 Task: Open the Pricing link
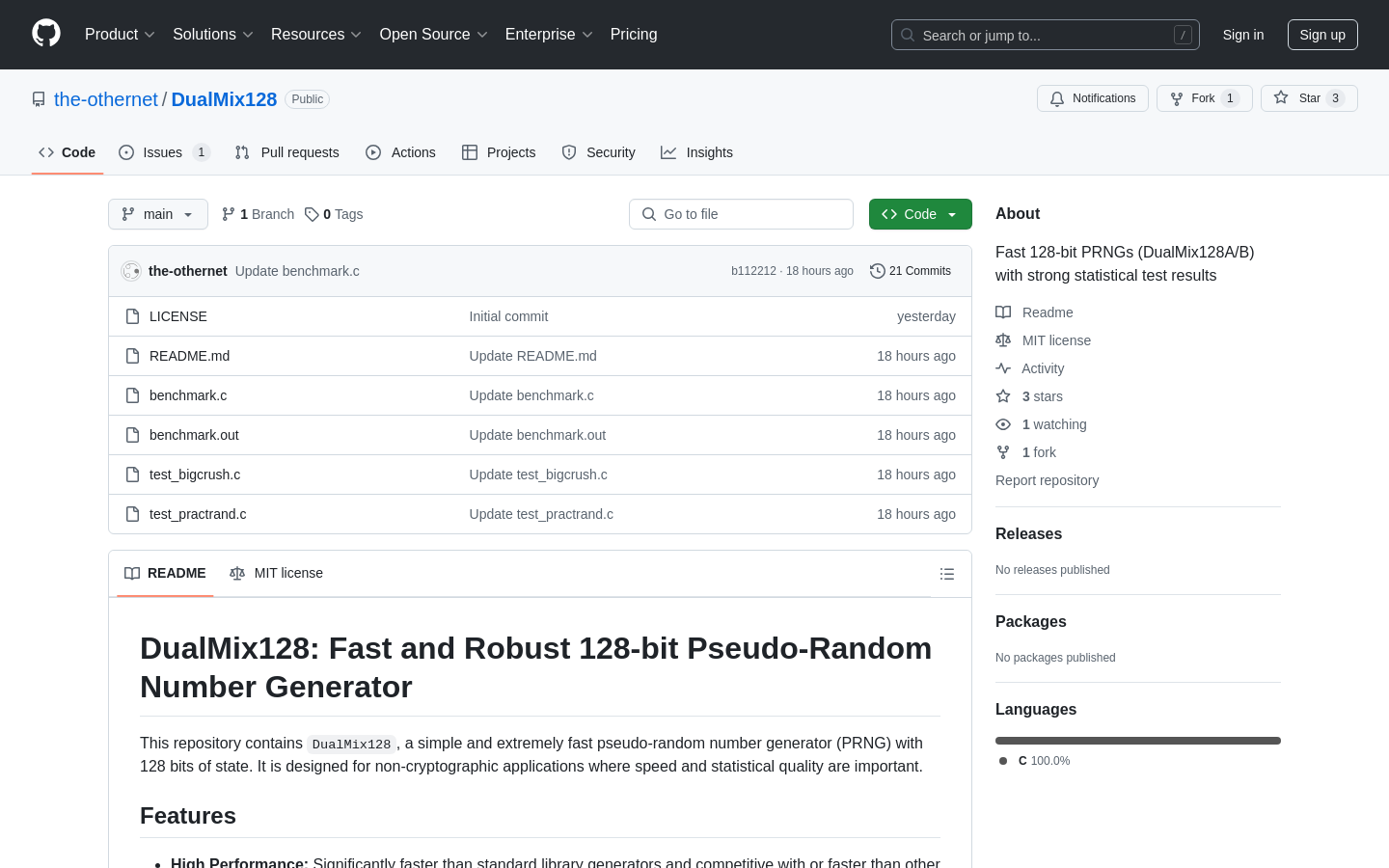pyautogui.click(x=634, y=35)
